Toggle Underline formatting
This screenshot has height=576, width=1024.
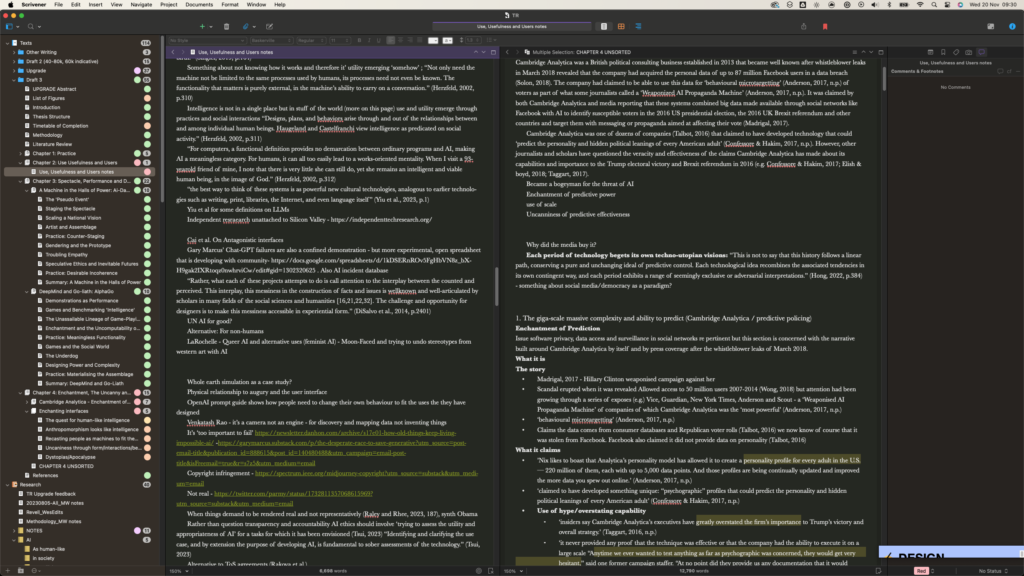(378, 40)
